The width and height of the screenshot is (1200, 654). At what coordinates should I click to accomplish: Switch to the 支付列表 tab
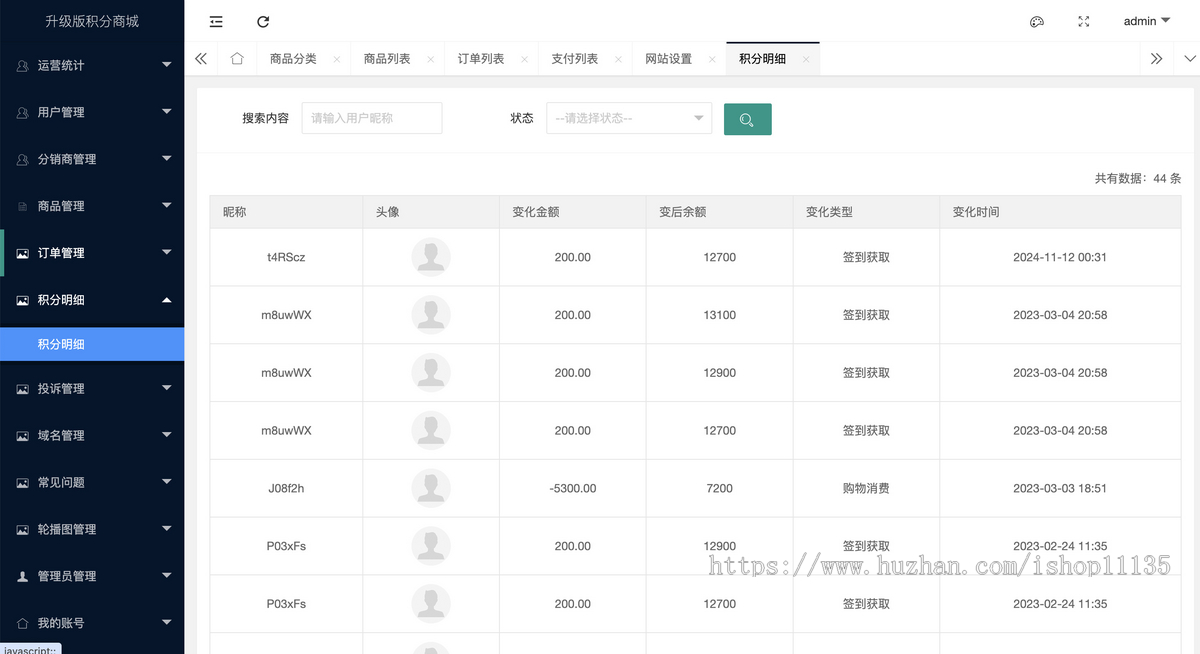point(575,59)
